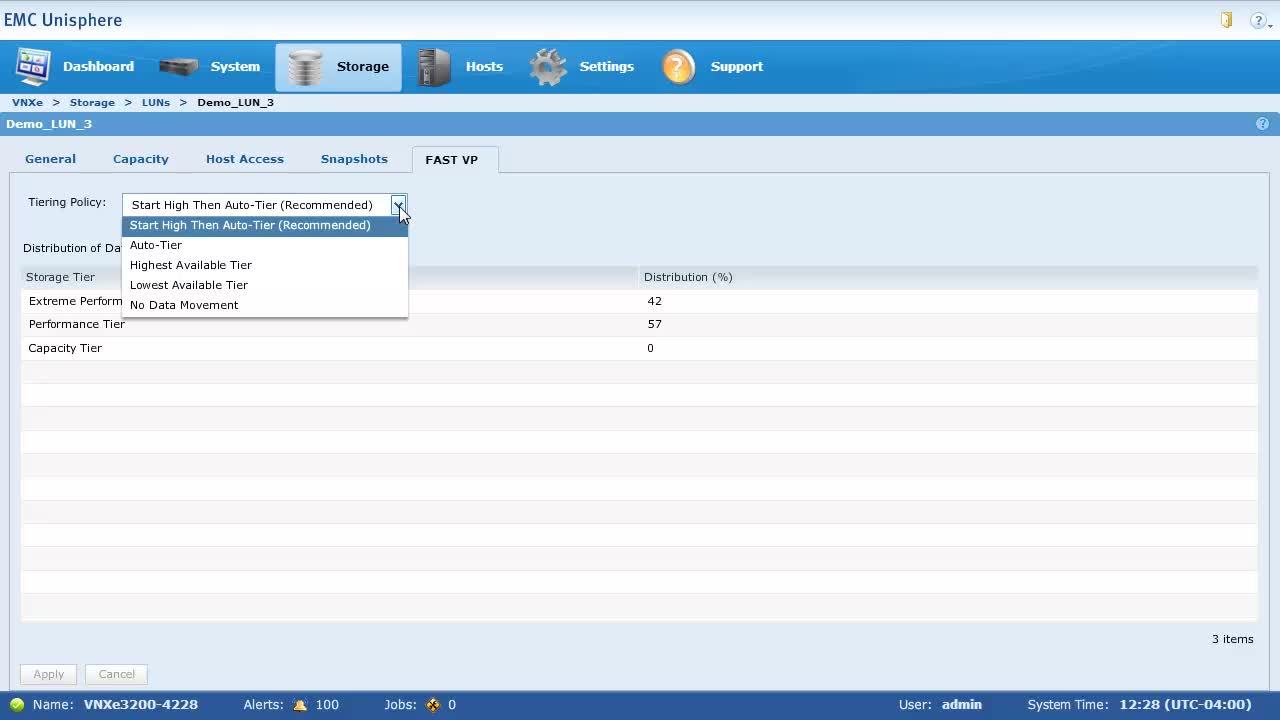Click the EMC Unisphere title
The height and width of the screenshot is (720, 1280).
click(x=63, y=20)
